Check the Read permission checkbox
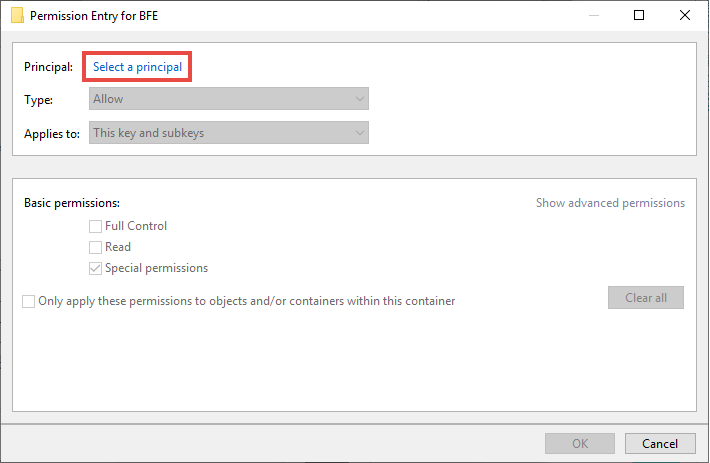 (95, 247)
